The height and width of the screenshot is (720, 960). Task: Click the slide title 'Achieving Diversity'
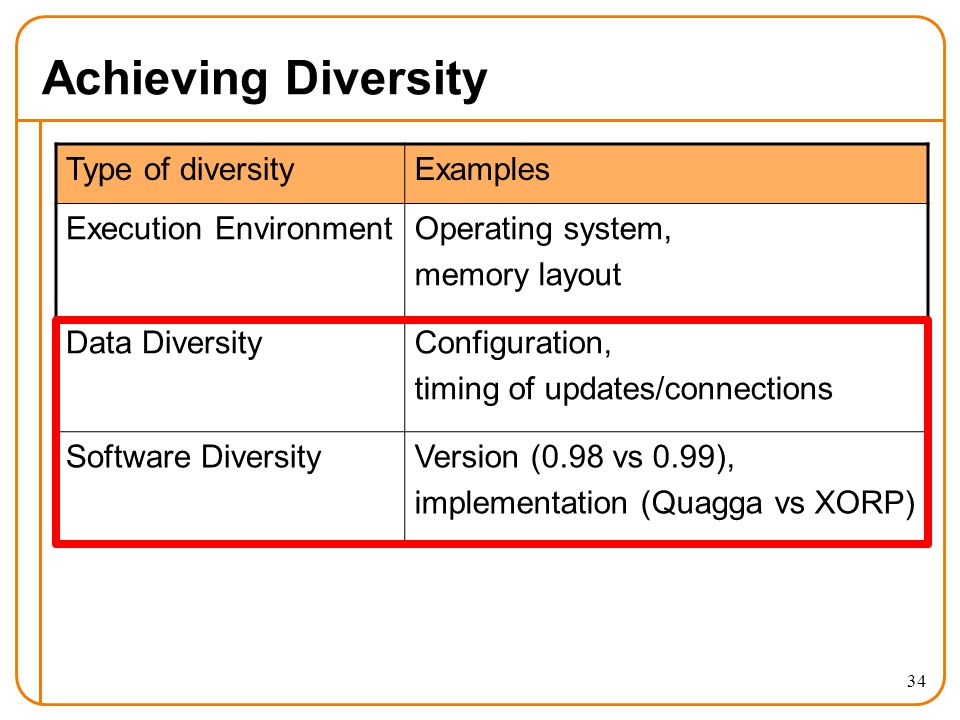coord(264,80)
